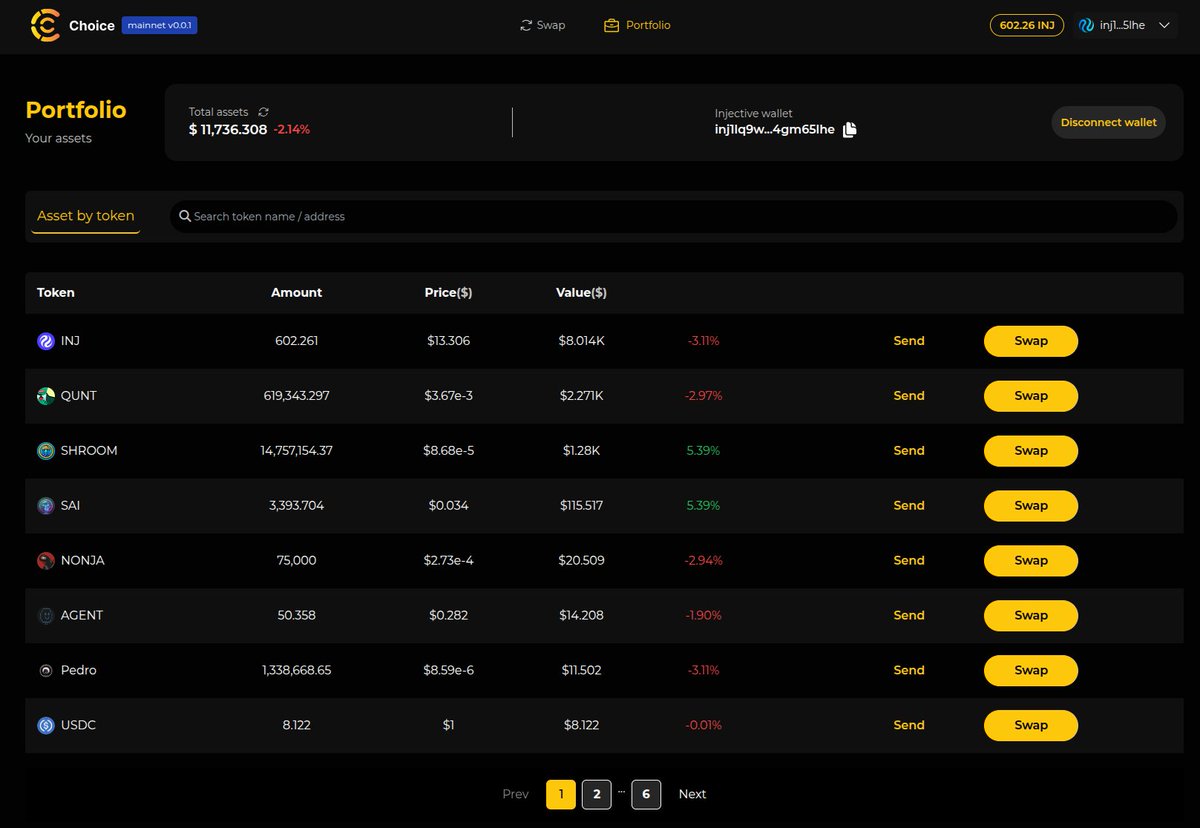Go to pagination page 1

561,795
